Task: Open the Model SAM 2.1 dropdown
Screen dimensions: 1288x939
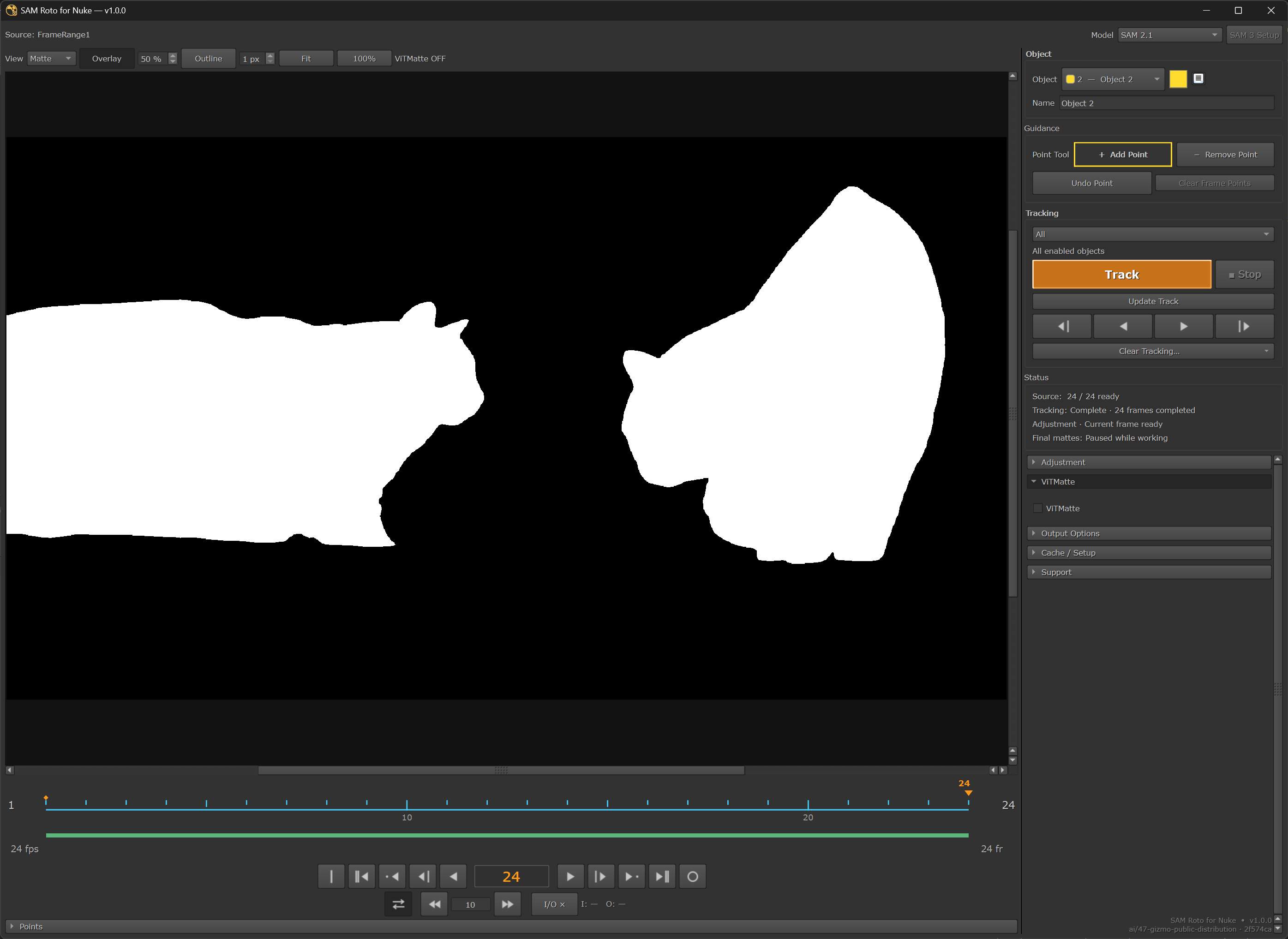Action: point(1169,35)
